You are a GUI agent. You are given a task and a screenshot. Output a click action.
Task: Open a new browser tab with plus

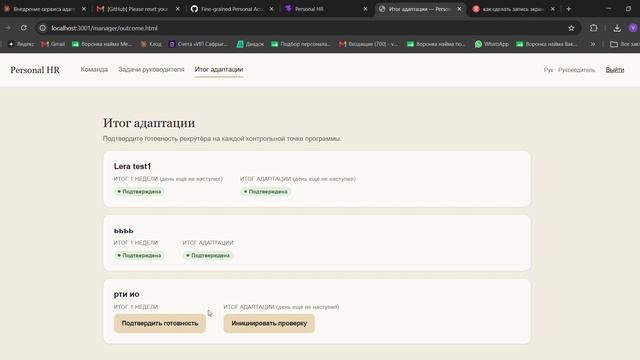568,9
